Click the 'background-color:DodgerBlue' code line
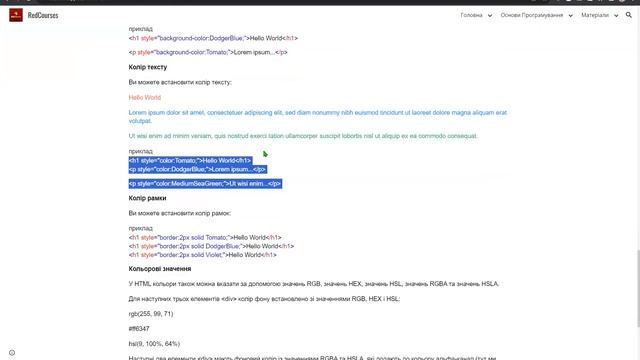 [213, 38]
